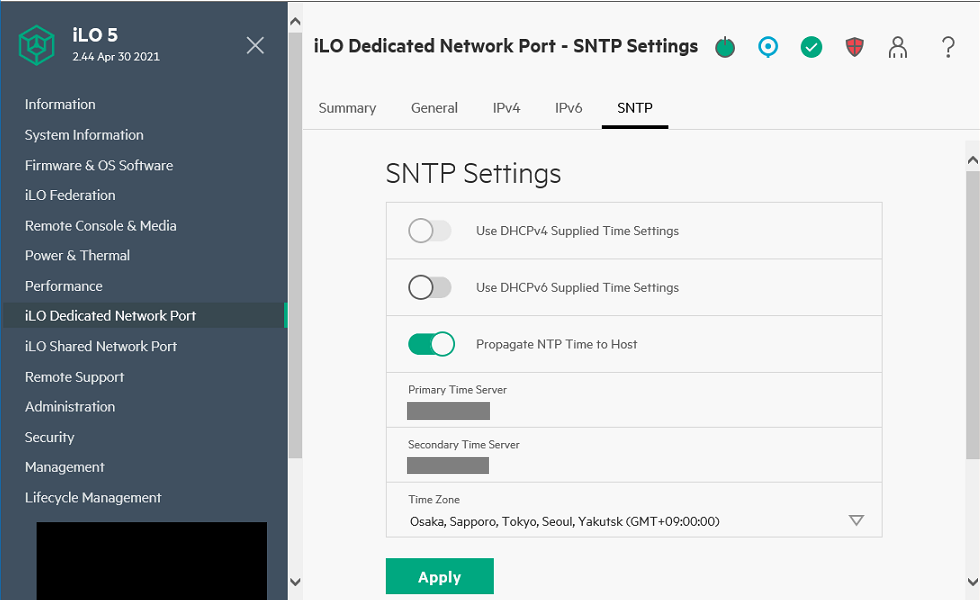Click the Time Zone dropdown arrow

point(856,521)
